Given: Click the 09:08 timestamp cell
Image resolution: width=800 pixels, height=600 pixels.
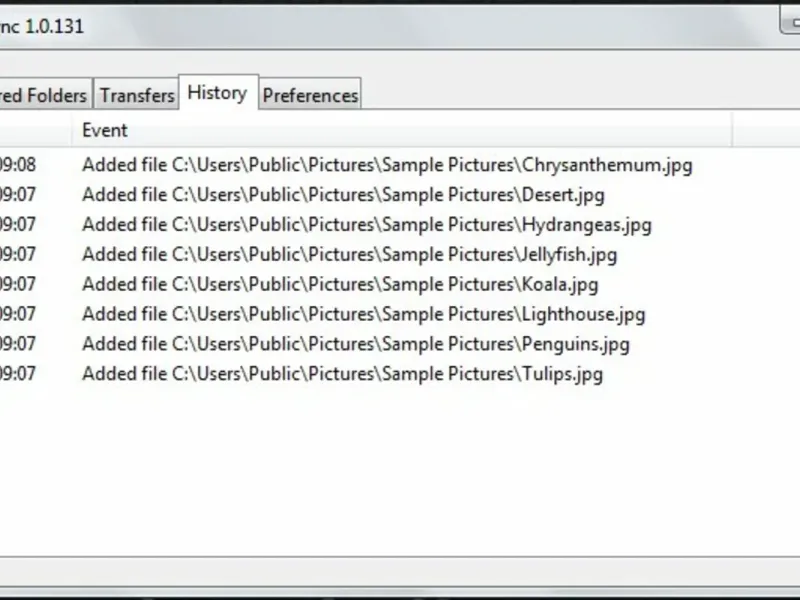Looking at the screenshot, I should pos(18,165).
